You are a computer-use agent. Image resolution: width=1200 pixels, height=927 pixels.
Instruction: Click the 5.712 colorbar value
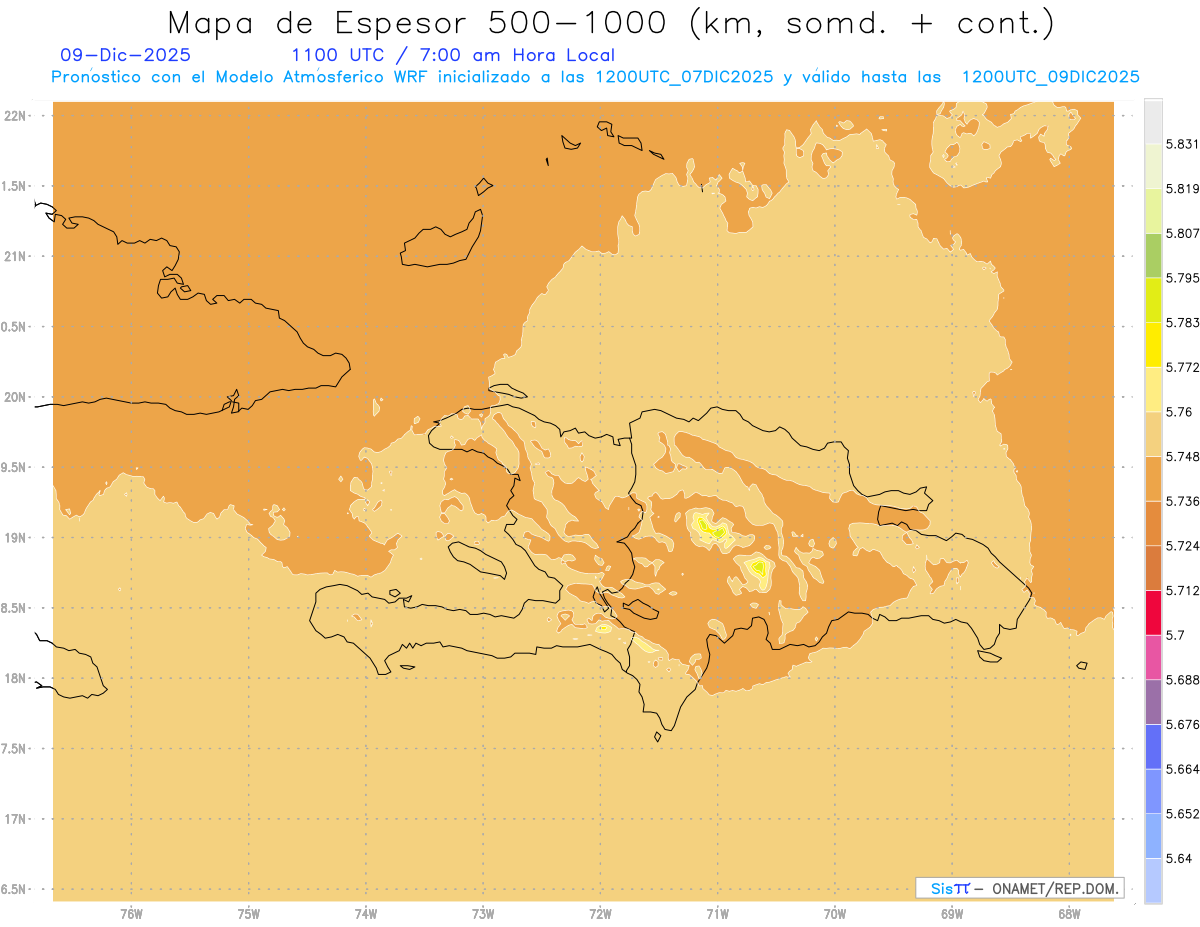(1182, 590)
